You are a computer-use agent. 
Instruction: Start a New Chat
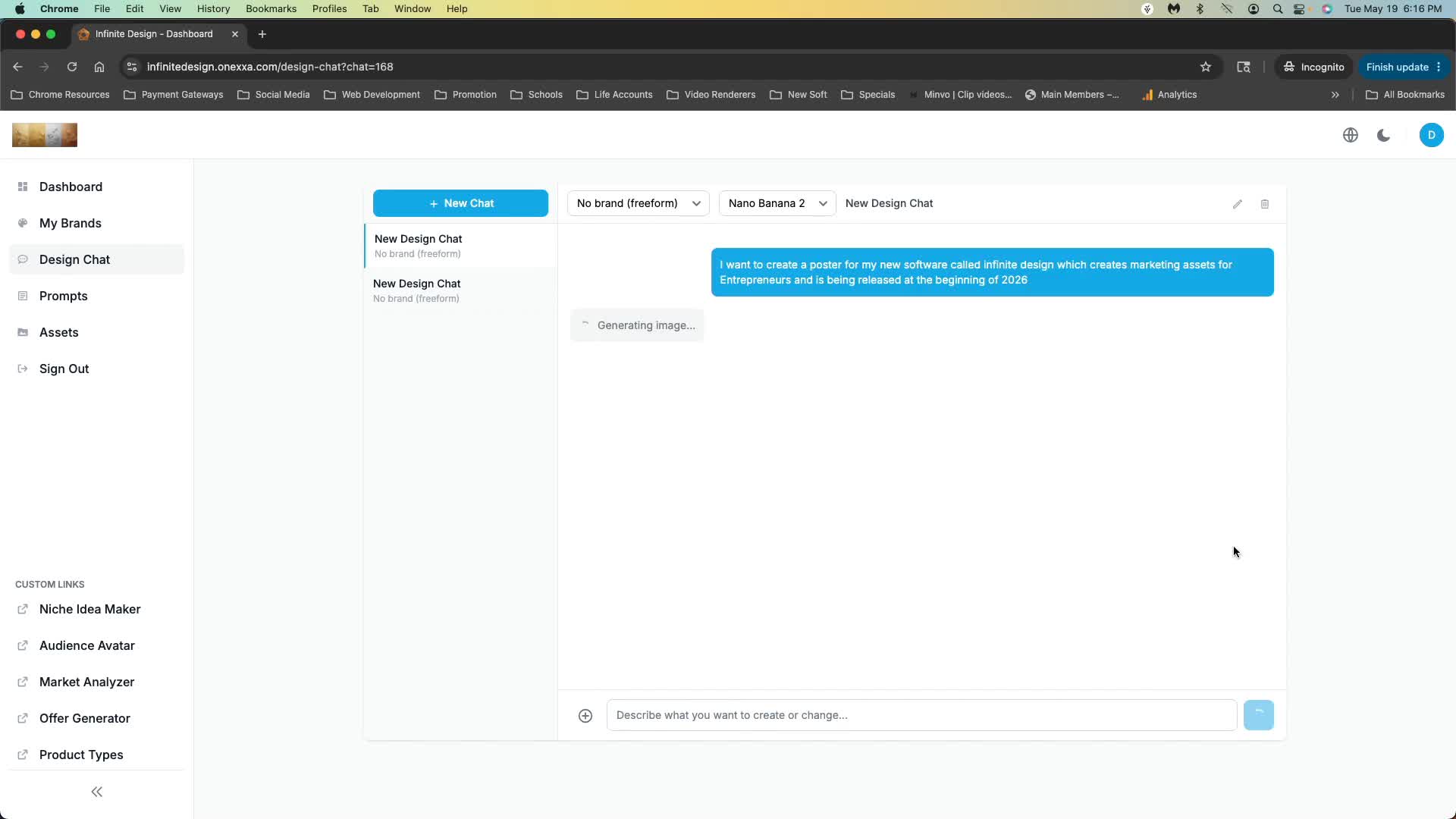[x=460, y=203]
